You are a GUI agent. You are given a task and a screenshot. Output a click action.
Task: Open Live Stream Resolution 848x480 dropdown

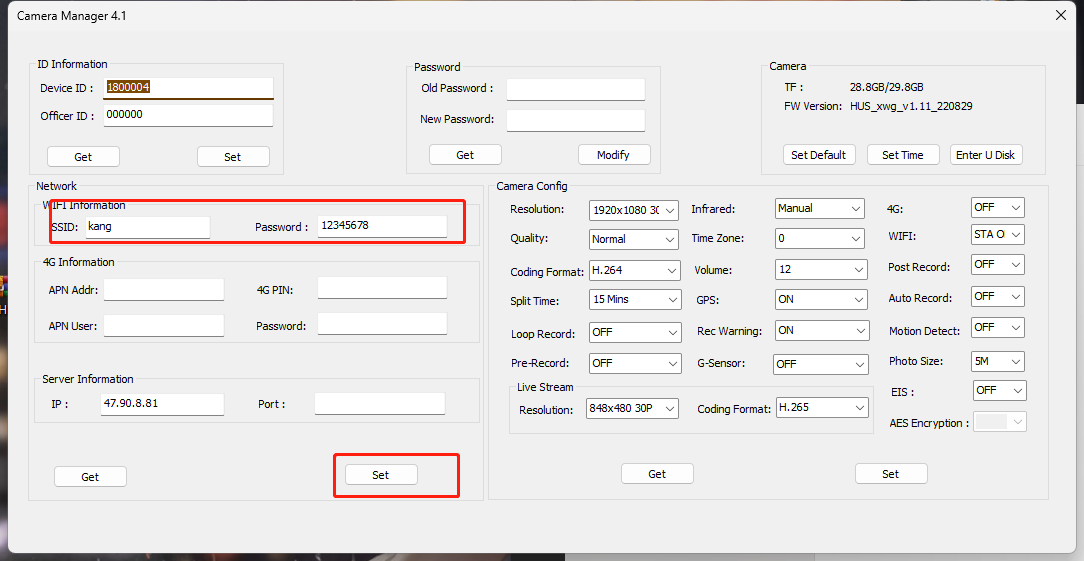pos(632,409)
